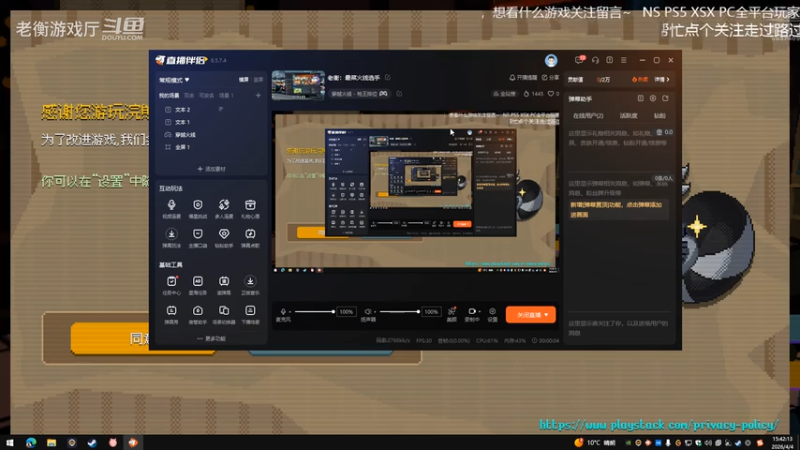Adjust the microphone volume slider
This screenshot has height=450, width=800.
(314, 312)
